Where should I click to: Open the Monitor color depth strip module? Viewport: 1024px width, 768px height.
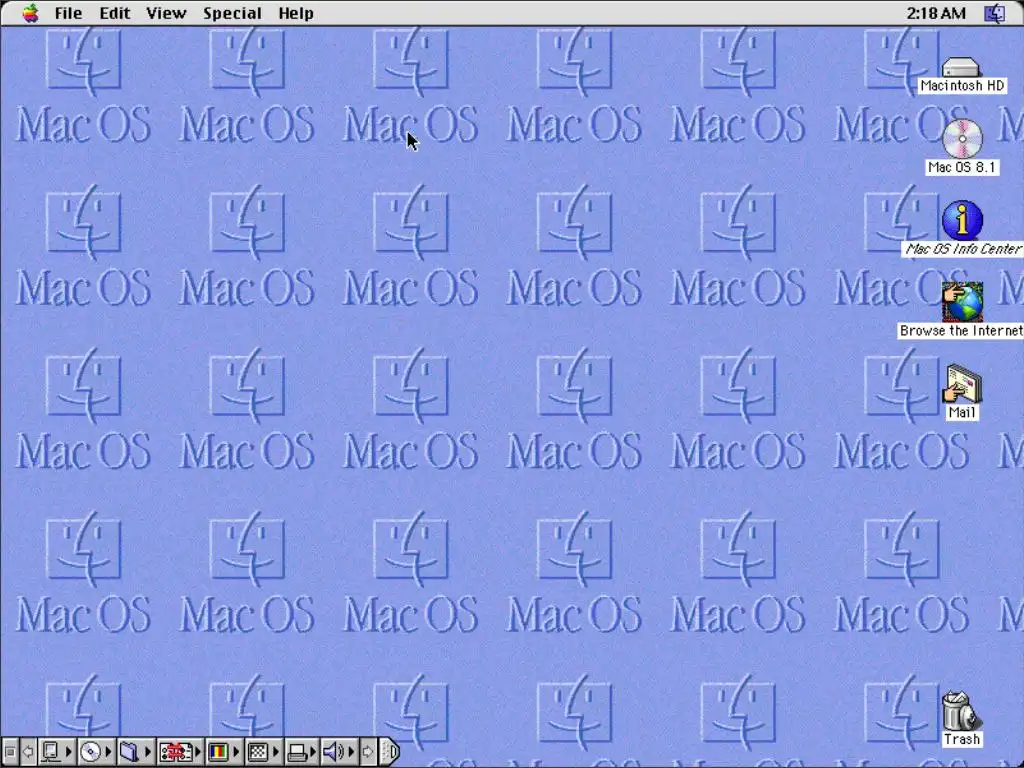point(223,752)
